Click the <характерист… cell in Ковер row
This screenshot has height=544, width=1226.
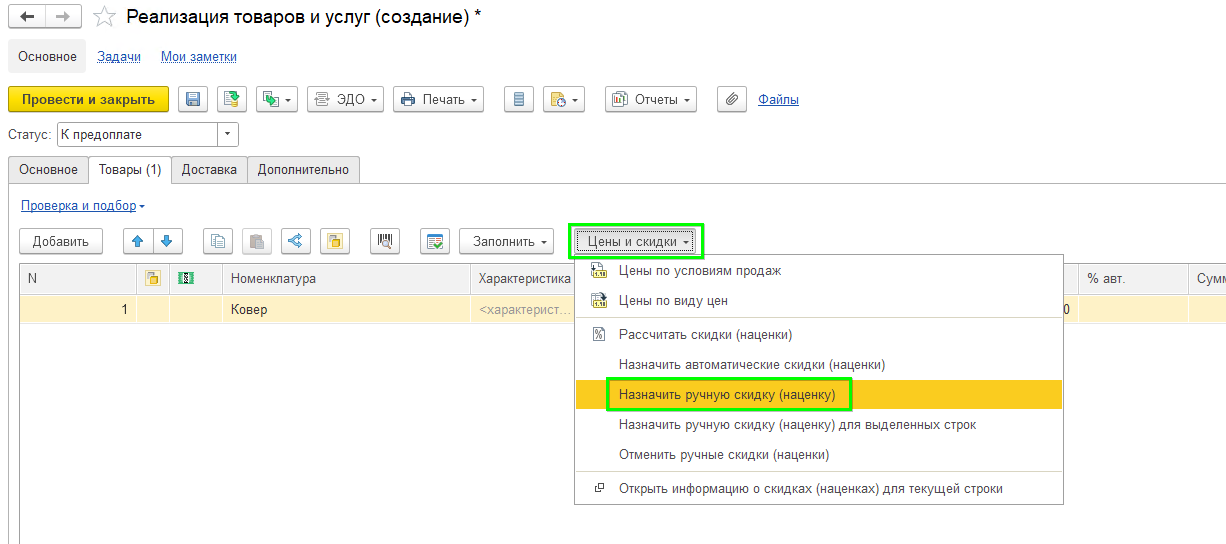tap(522, 310)
